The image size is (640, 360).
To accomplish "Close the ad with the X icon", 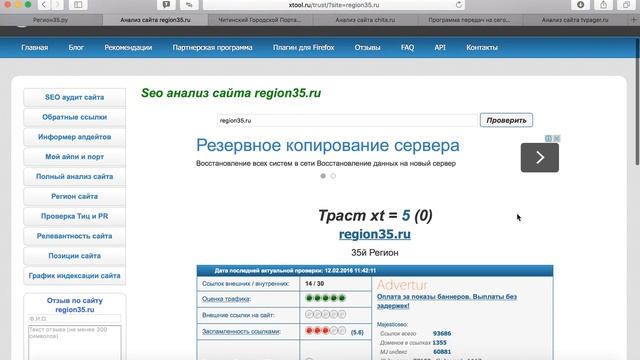I will point(556,138).
